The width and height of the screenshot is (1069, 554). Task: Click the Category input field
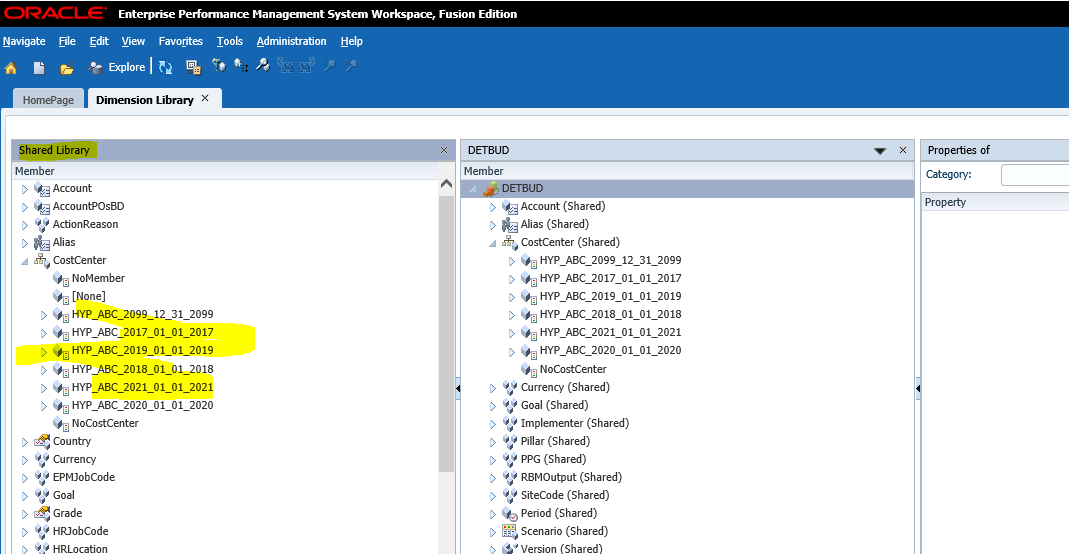pyautogui.click(x=1034, y=174)
